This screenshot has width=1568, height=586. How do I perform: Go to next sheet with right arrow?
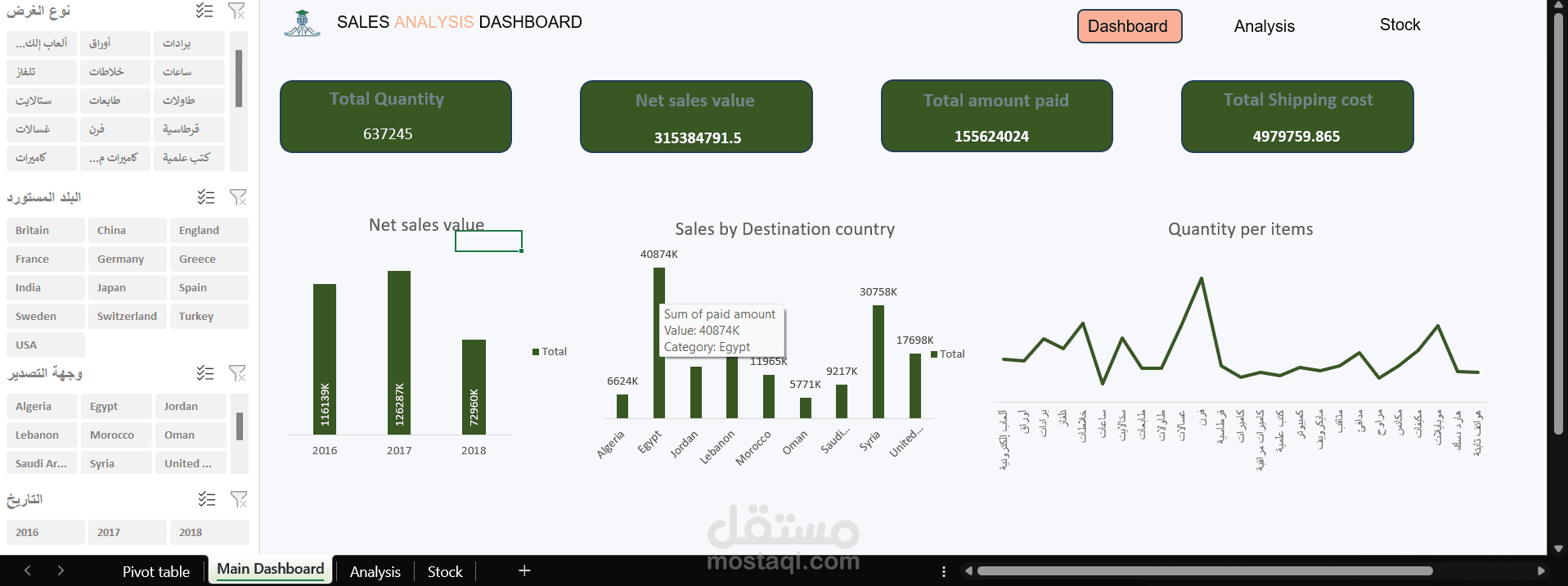point(61,570)
